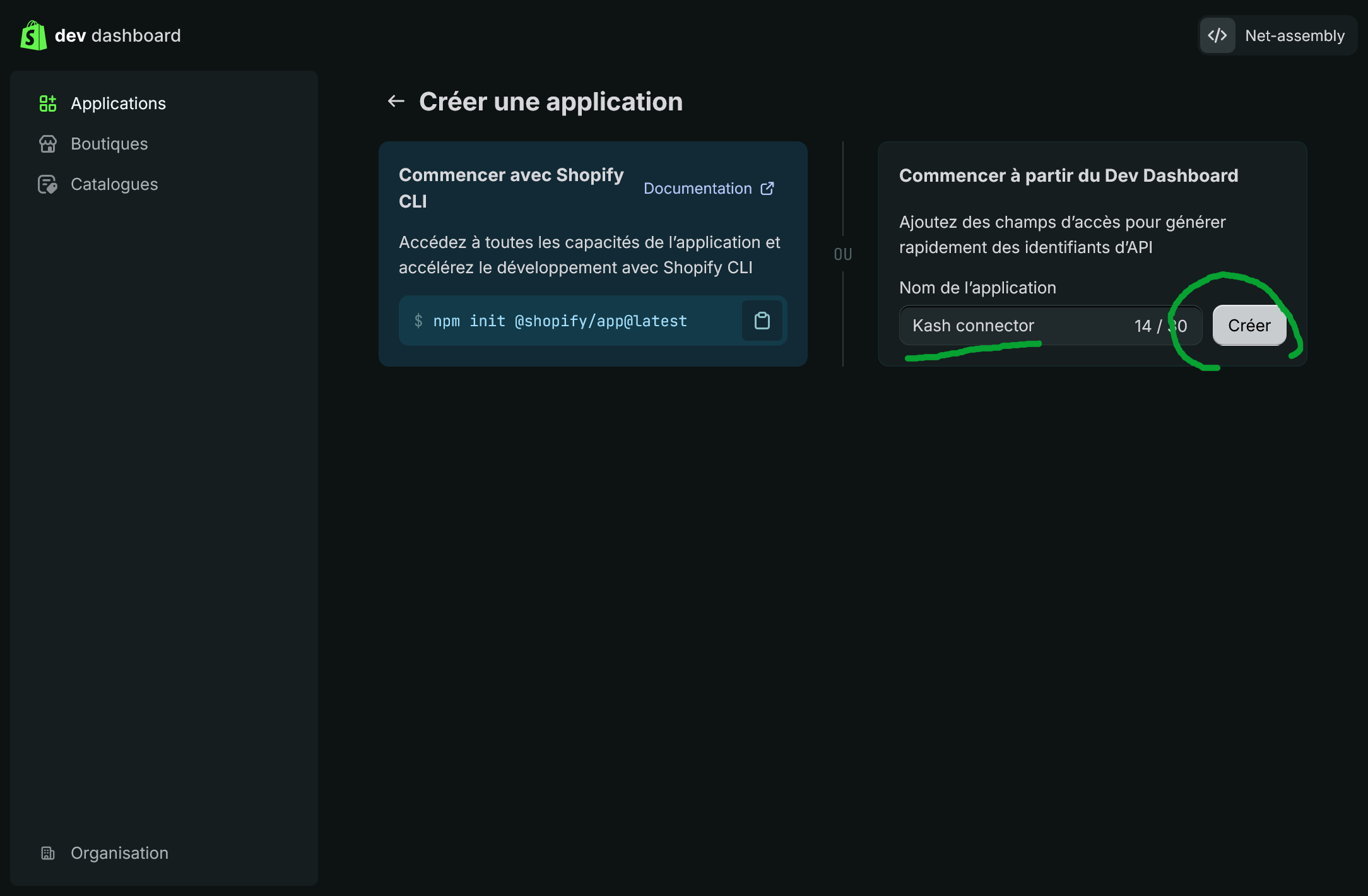The height and width of the screenshot is (896, 1368).
Task: Go back using the left arrow
Action: [396, 101]
